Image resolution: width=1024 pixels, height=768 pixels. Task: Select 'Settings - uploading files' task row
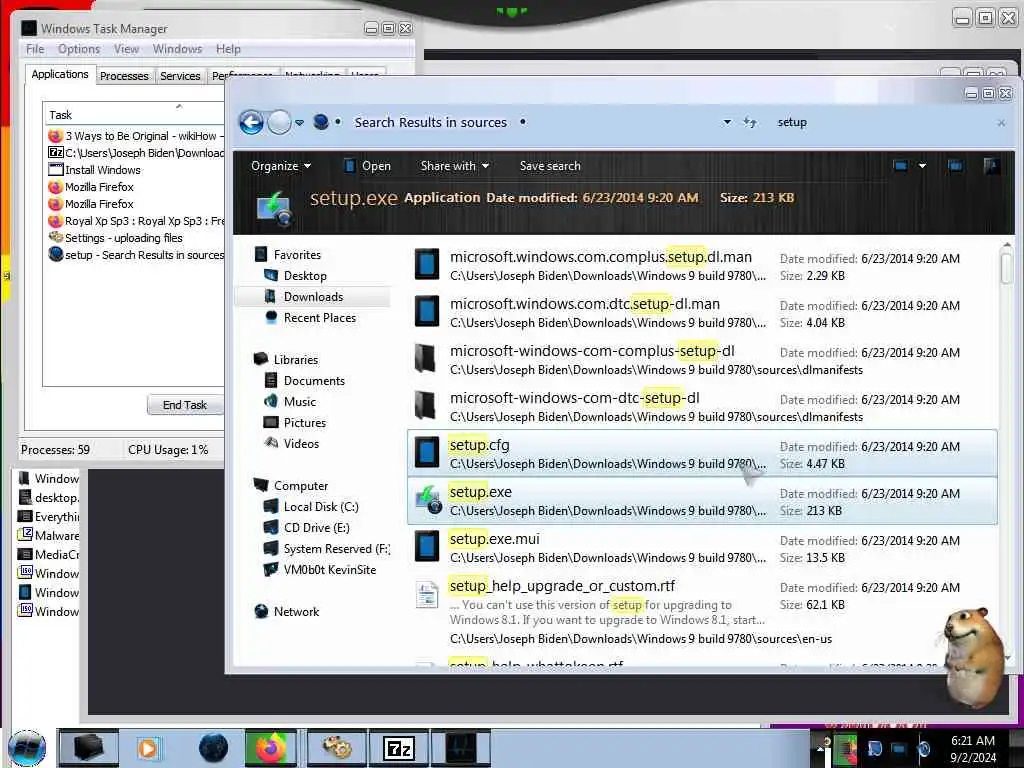pyautogui.click(x=136, y=238)
